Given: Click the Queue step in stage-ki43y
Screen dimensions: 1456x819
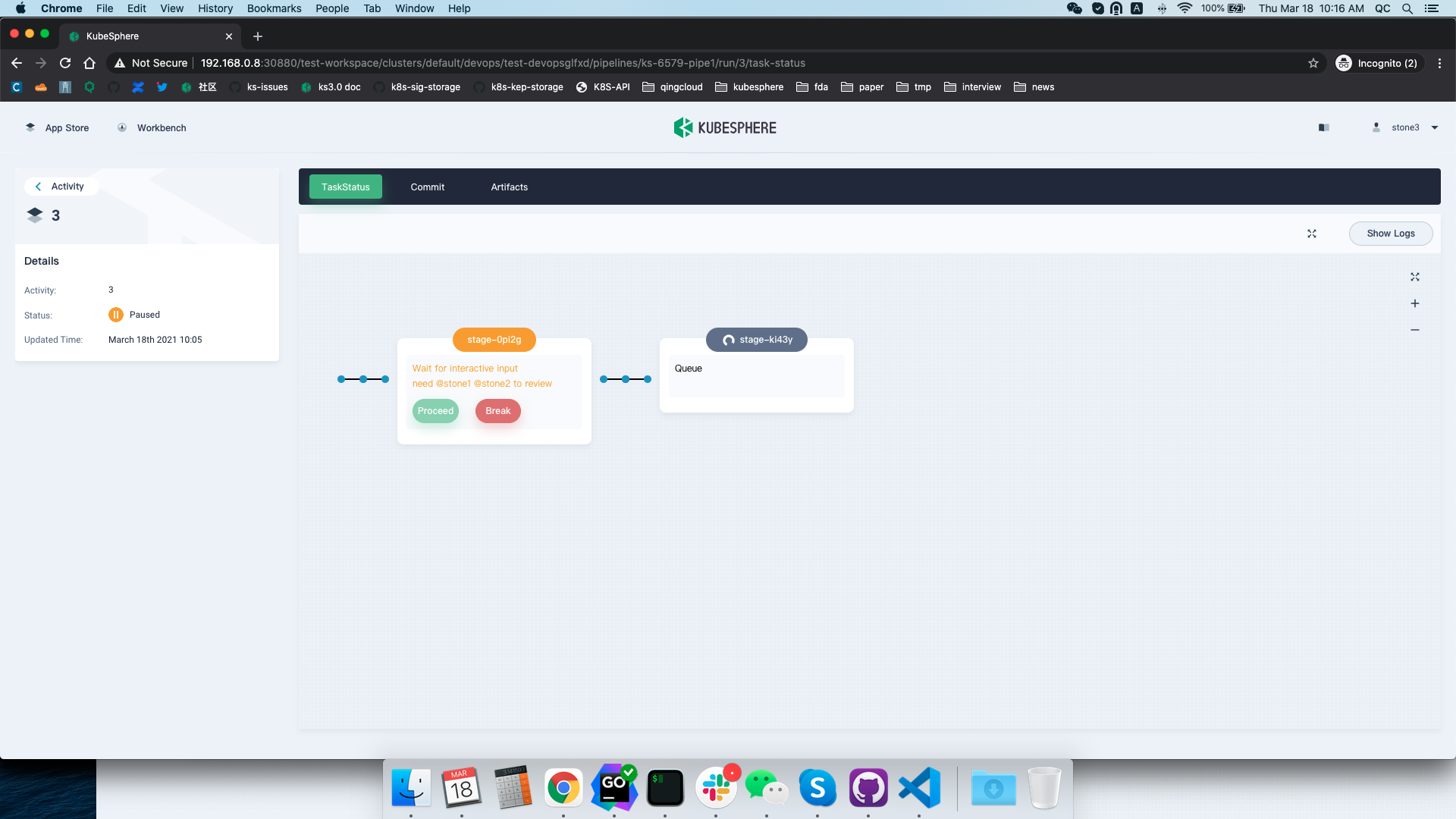Looking at the screenshot, I should 757,376.
